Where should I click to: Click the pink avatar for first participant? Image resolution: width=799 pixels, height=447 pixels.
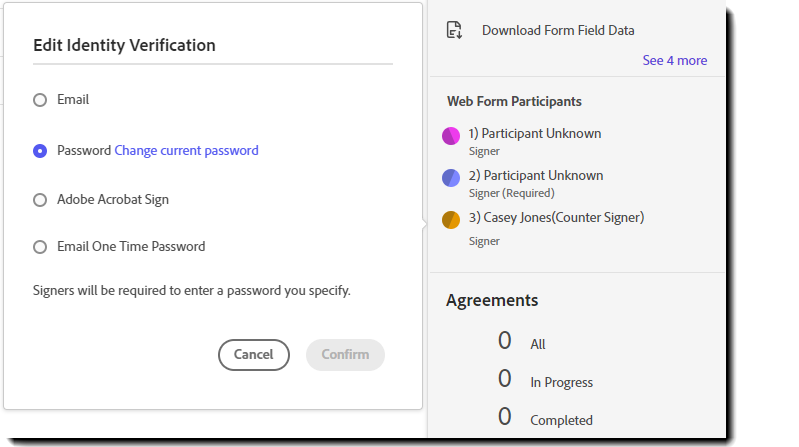tap(451, 136)
